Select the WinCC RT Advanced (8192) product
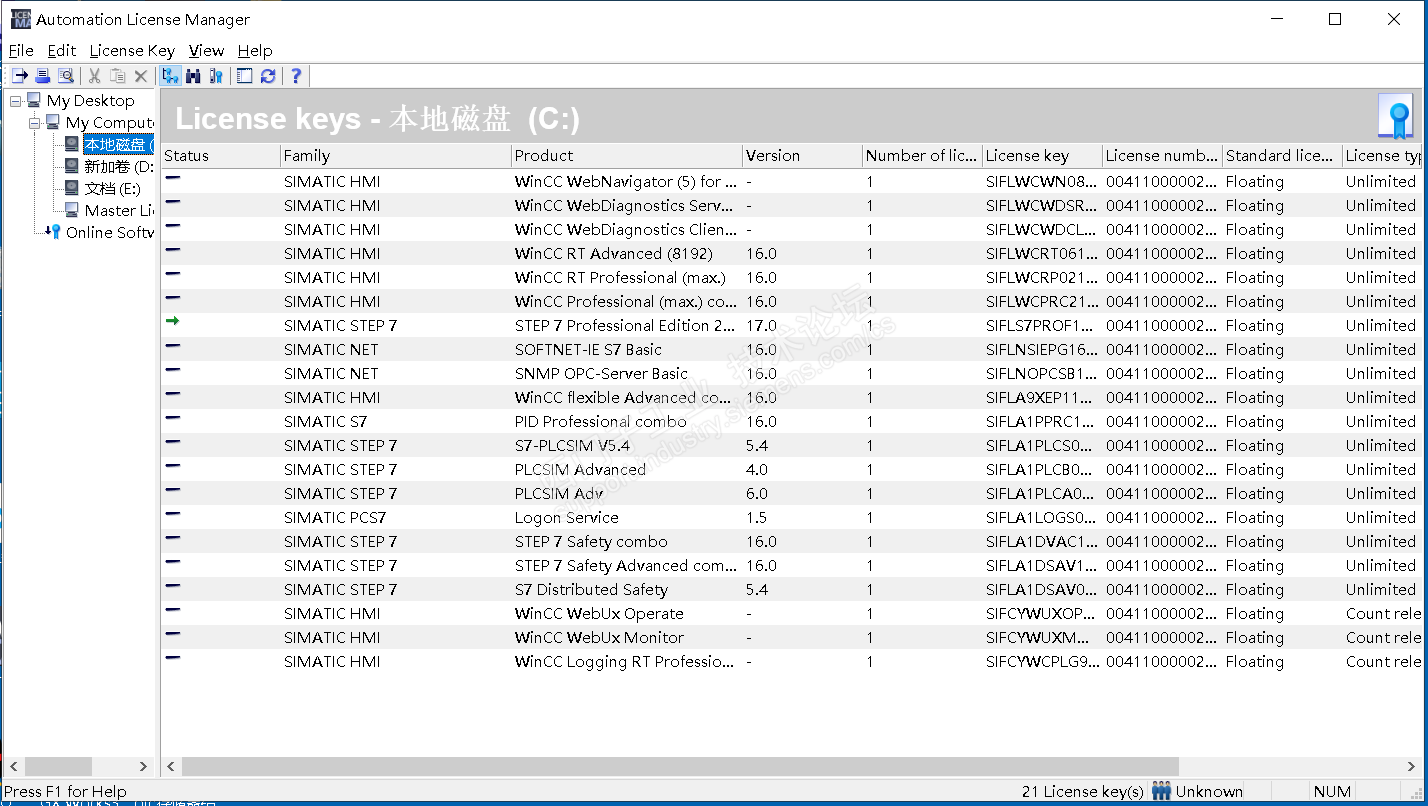 [x=613, y=254]
